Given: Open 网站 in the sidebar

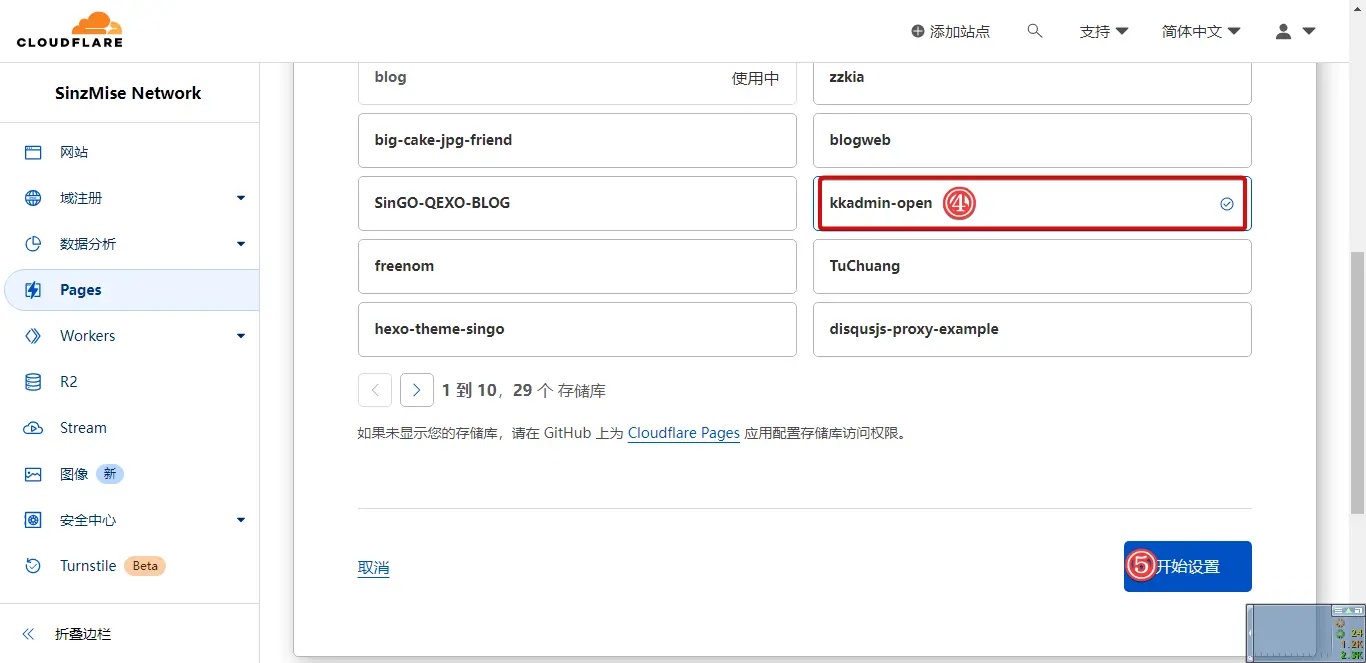Looking at the screenshot, I should click(x=130, y=152).
